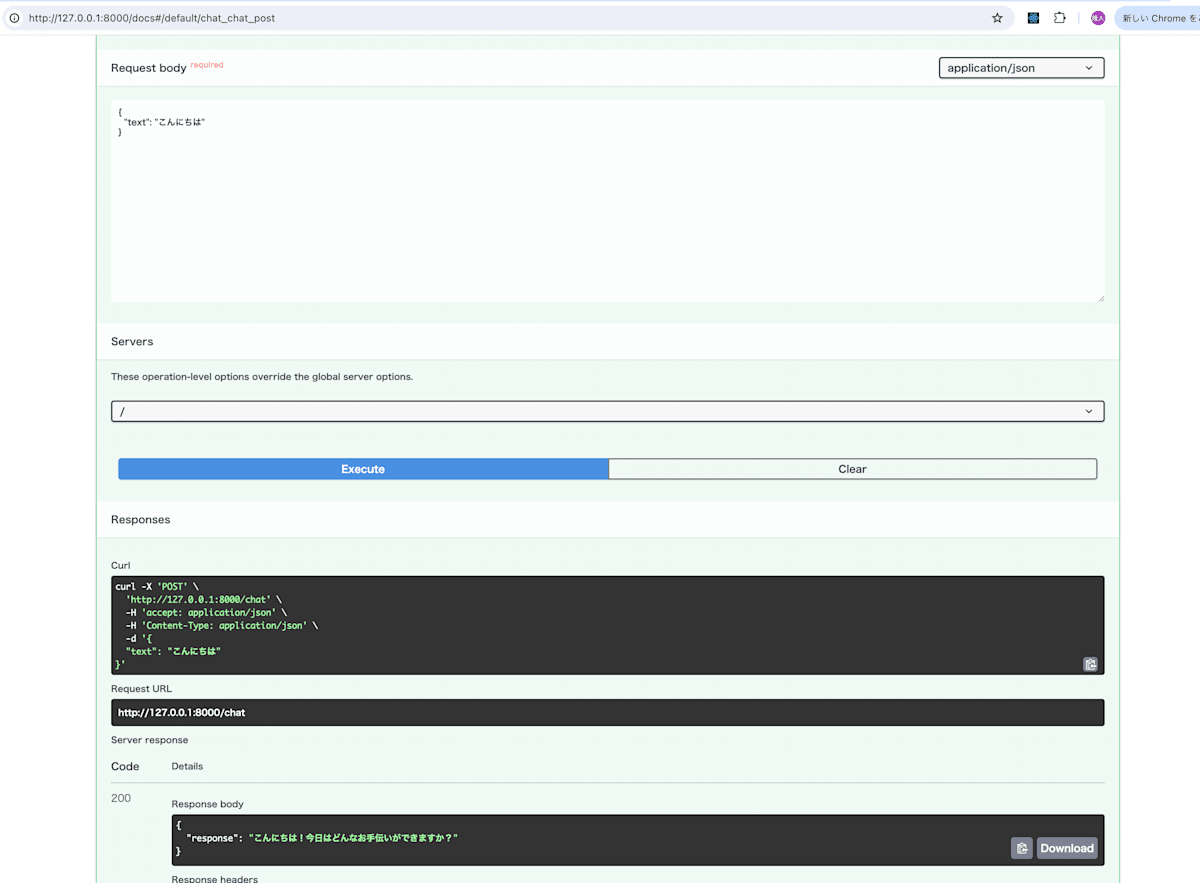Click the Server response label
The width and height of the screenshot is (1200, 883).
(x=150, y=740)
